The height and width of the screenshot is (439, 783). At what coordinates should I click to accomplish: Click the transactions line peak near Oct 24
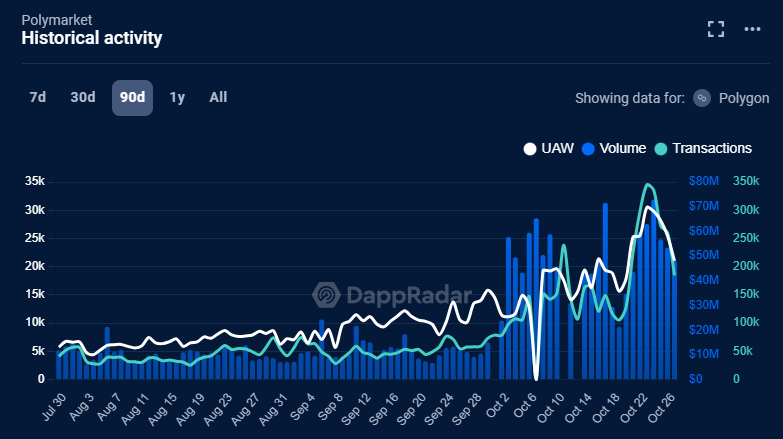(648, 185)
